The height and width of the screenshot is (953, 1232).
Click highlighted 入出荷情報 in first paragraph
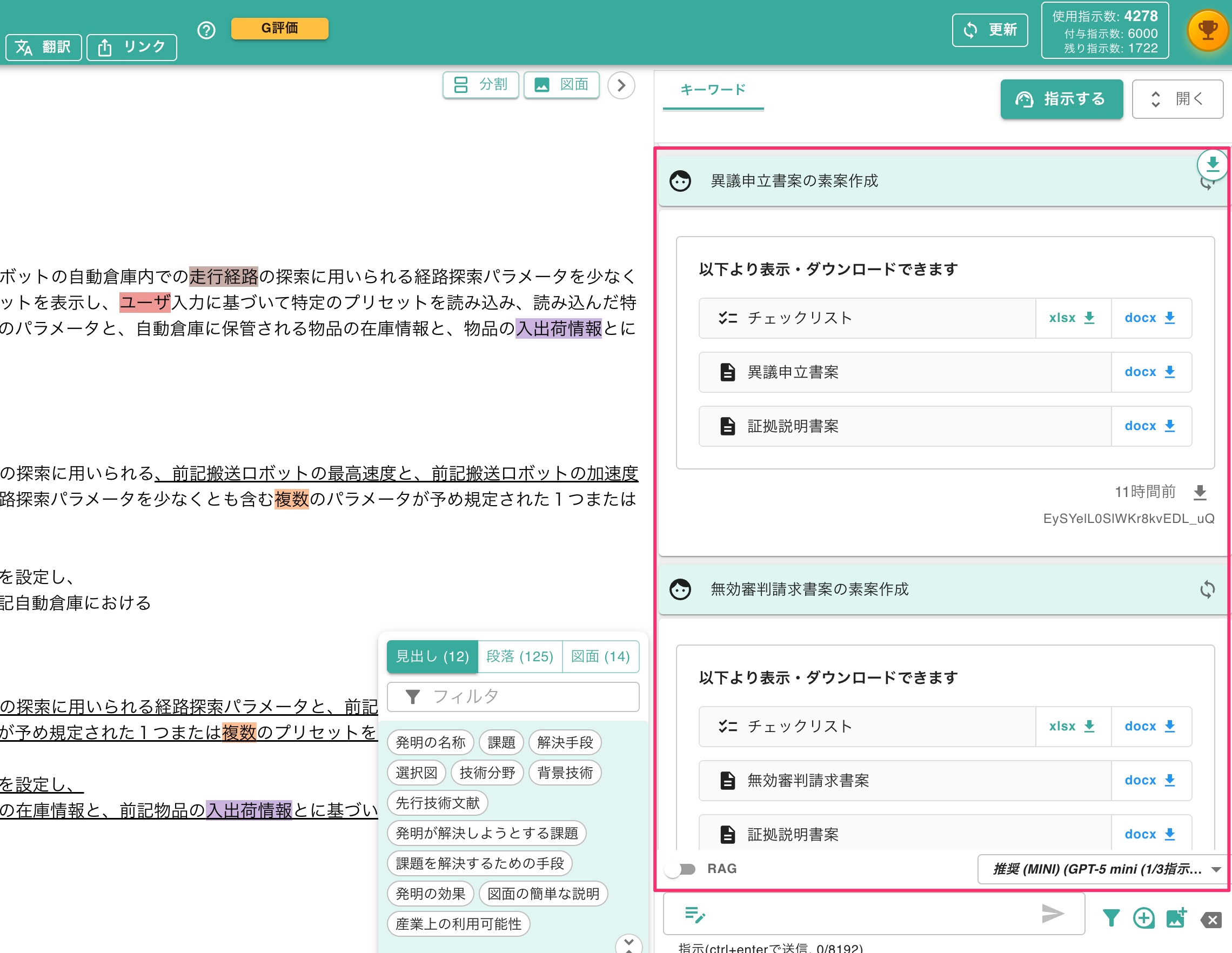(x=559, y=328)
